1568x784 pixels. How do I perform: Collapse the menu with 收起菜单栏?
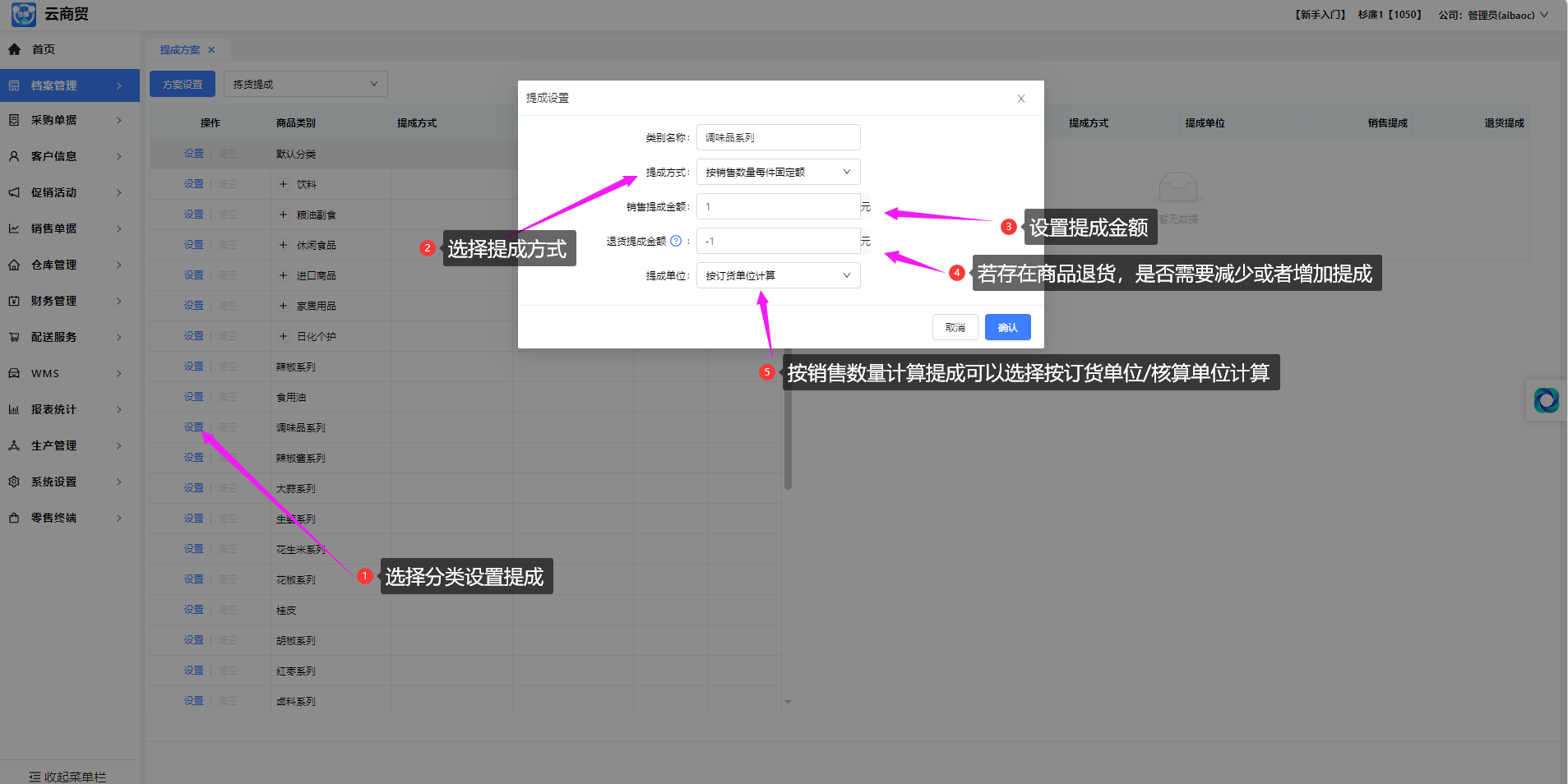(67, 777)
